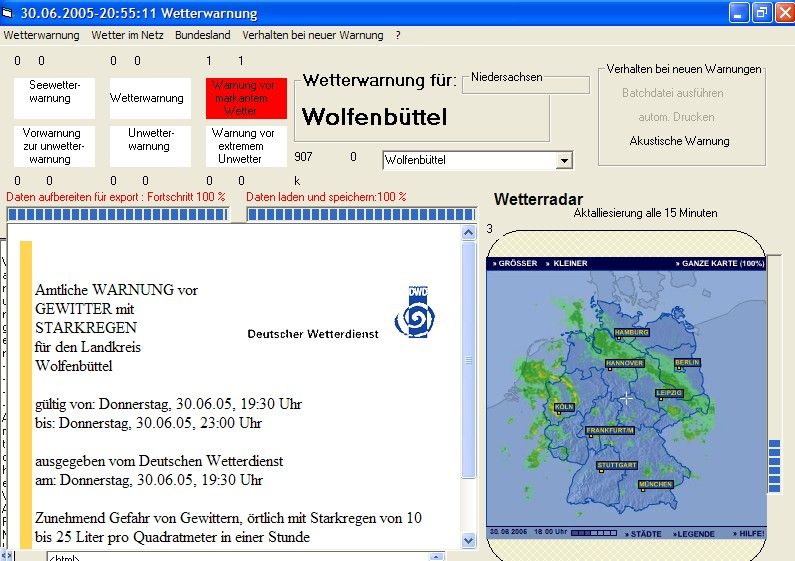
Task: Click the application icon in the title bar
Action: click(x=10, y=13)
